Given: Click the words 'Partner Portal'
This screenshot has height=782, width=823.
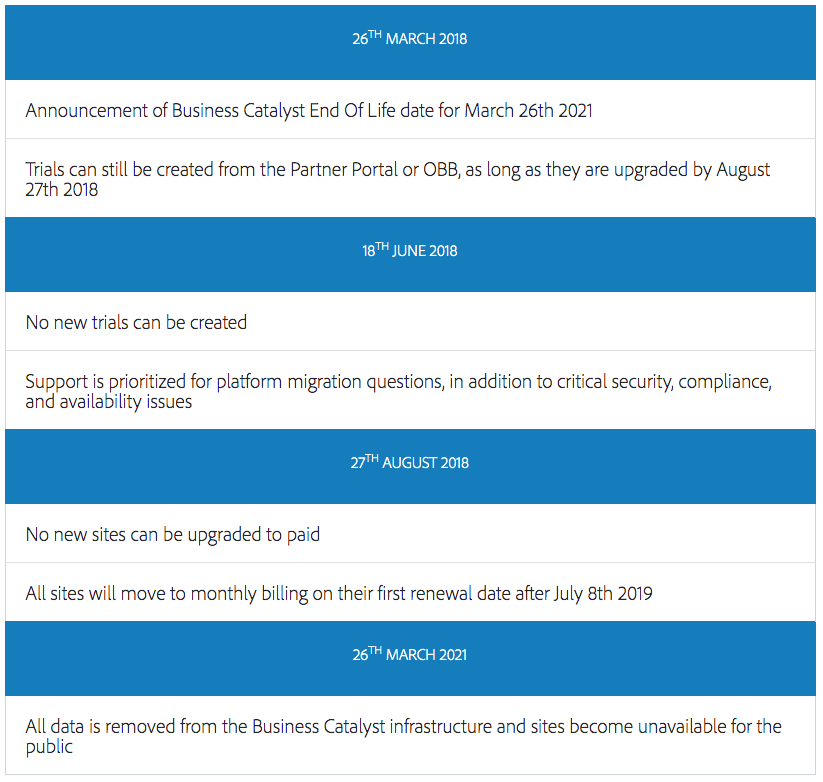Looking at the screenshot, I should [344, 170].
